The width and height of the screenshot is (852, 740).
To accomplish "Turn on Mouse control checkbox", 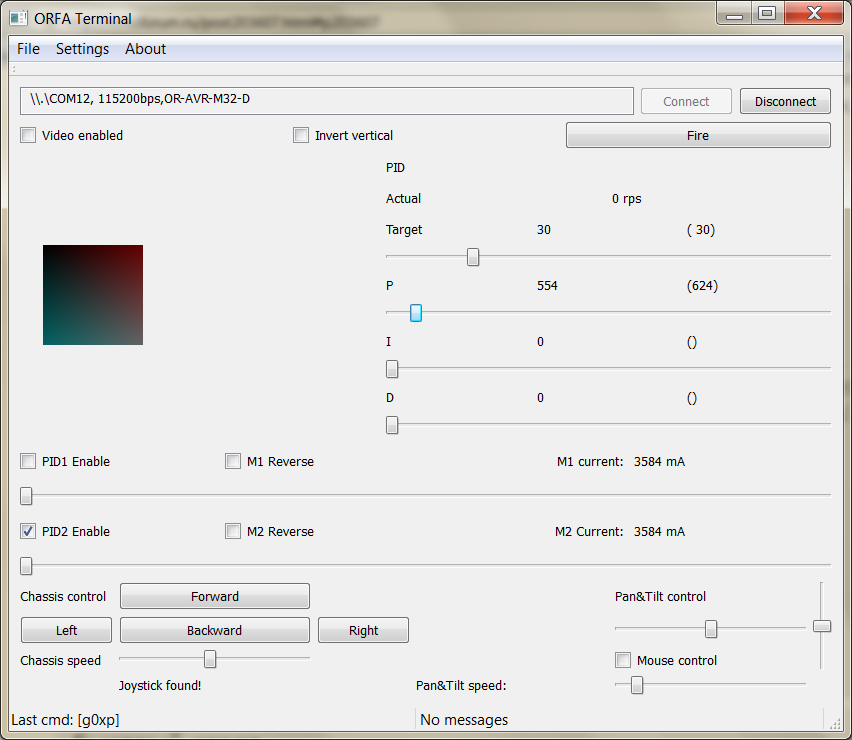I will coord(623,661).
